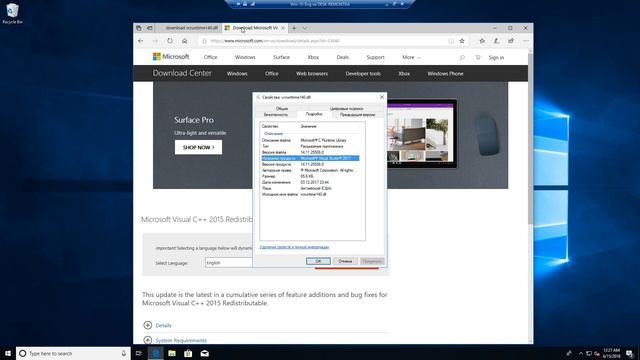Click Office in Download Center bar

click(271, 74)
